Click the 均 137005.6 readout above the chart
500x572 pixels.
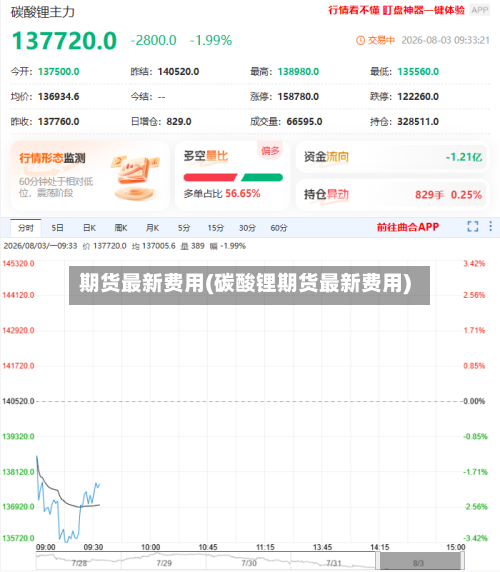(x=154, y=246)
